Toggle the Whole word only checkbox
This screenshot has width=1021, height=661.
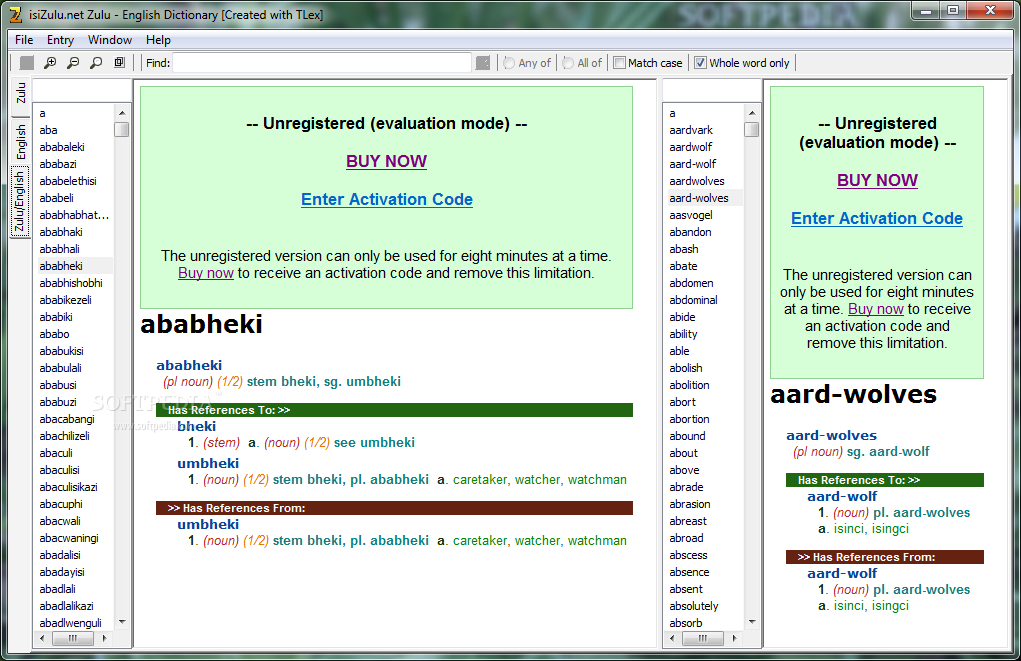(x=701, y=63)
